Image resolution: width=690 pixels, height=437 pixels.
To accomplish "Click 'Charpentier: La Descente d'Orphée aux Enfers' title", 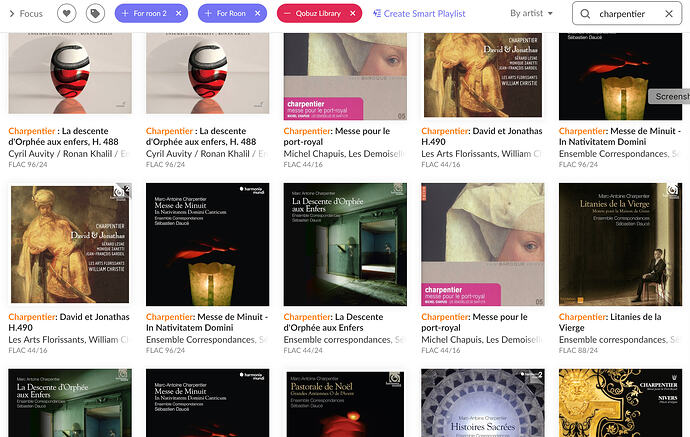I will click(x=333, y=322).
